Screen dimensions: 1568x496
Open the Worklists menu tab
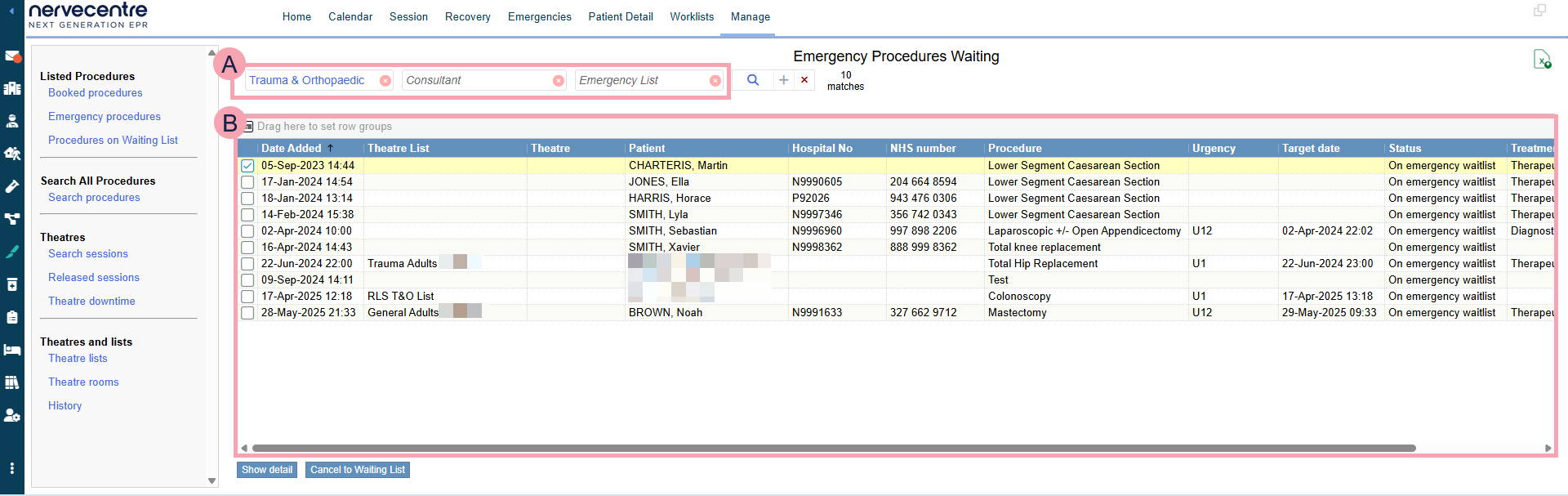click(692, 17)
